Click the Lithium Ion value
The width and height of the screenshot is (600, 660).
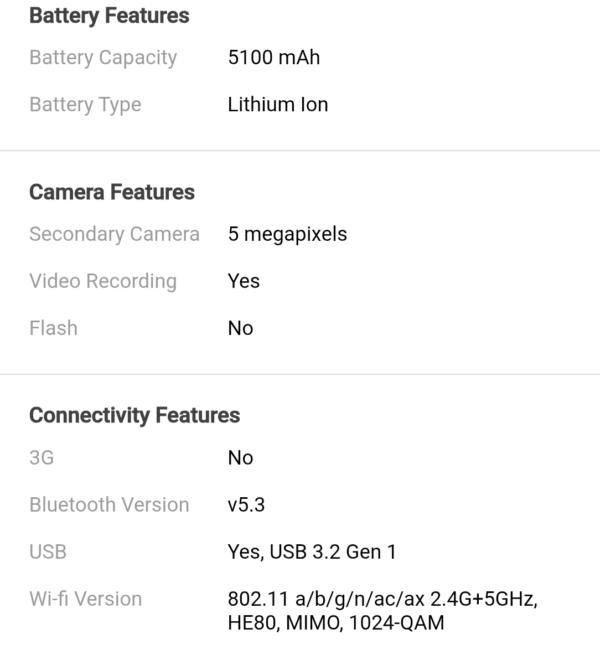pyautogui.click(x=278, y=105)
